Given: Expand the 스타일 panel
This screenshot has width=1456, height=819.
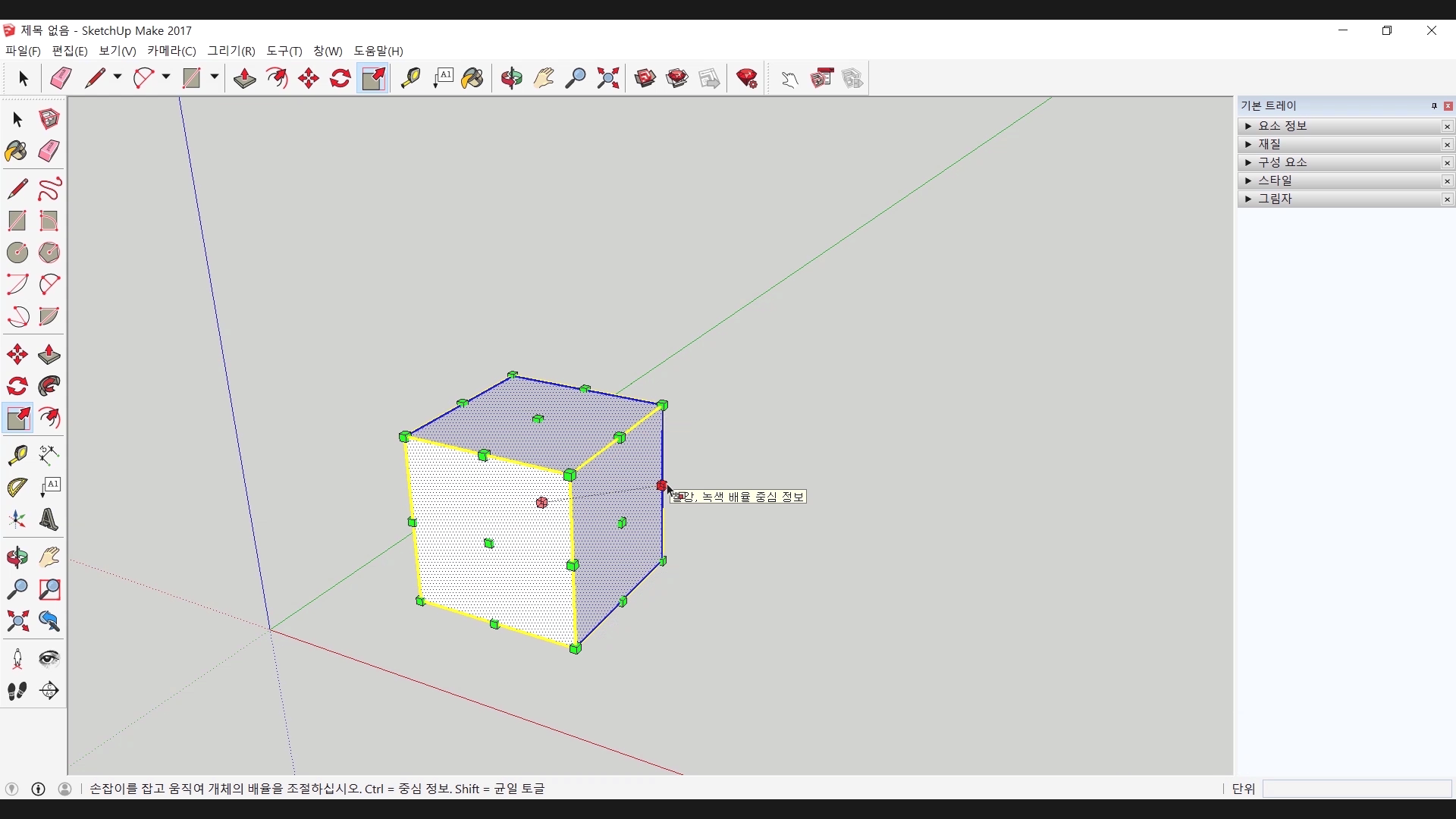Looking at the screenshot, I should coord(1248,180).
